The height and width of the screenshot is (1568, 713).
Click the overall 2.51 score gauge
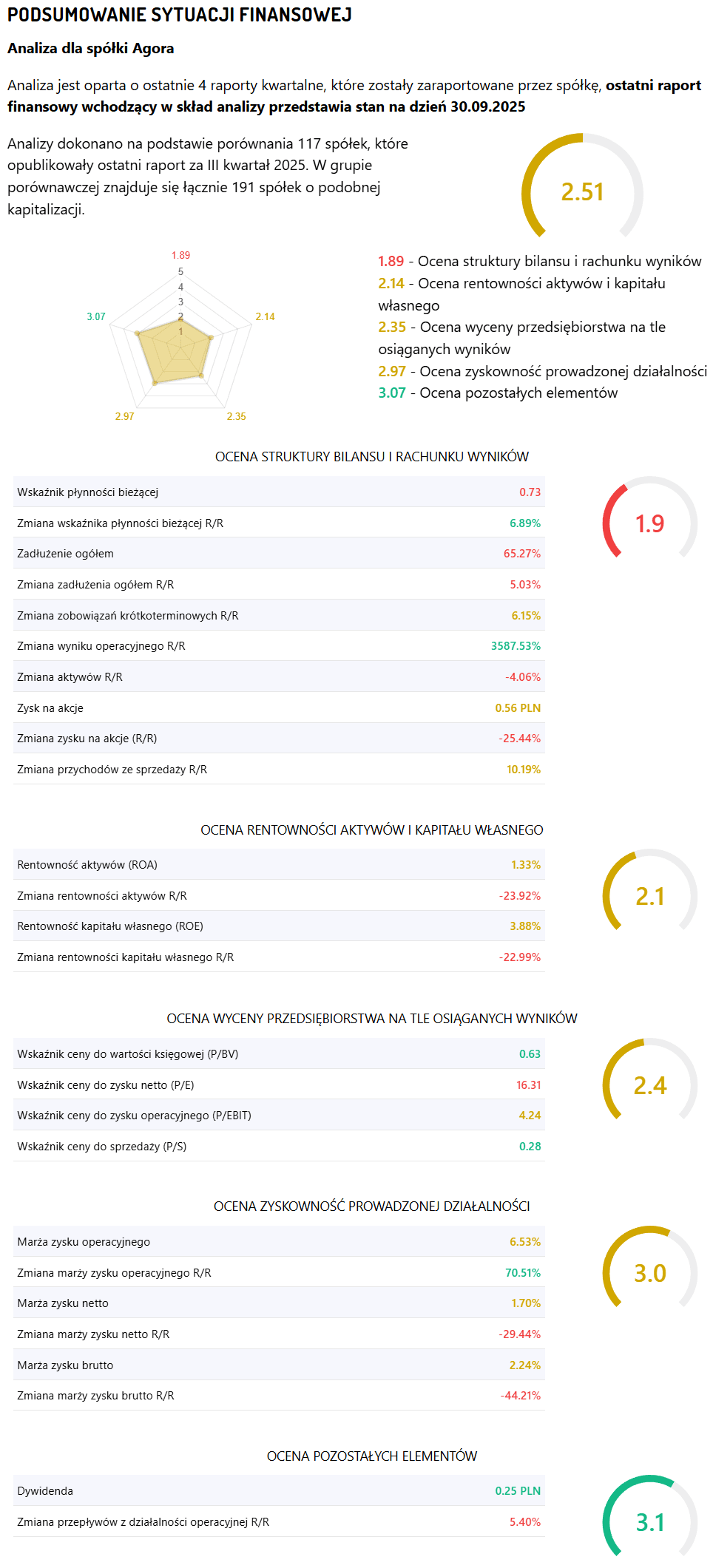pos(582,191)
